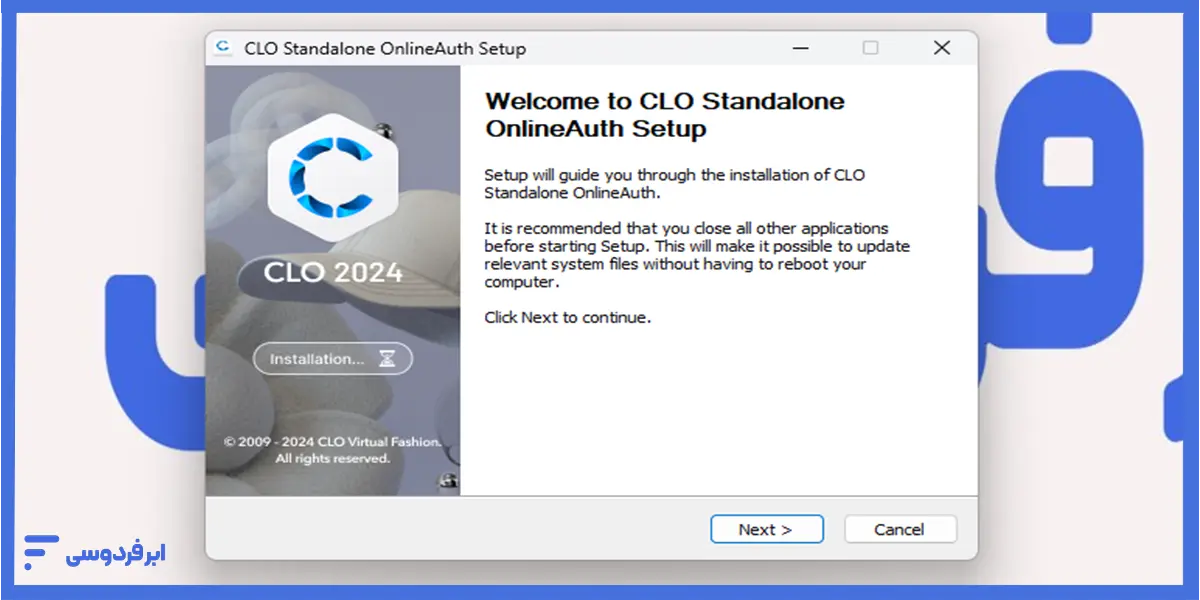This screenshot has width=1200, height=600.
Task: Click the sentence "Setup will guide you through"
Action: pyautogui.click(x=675, y=184)
